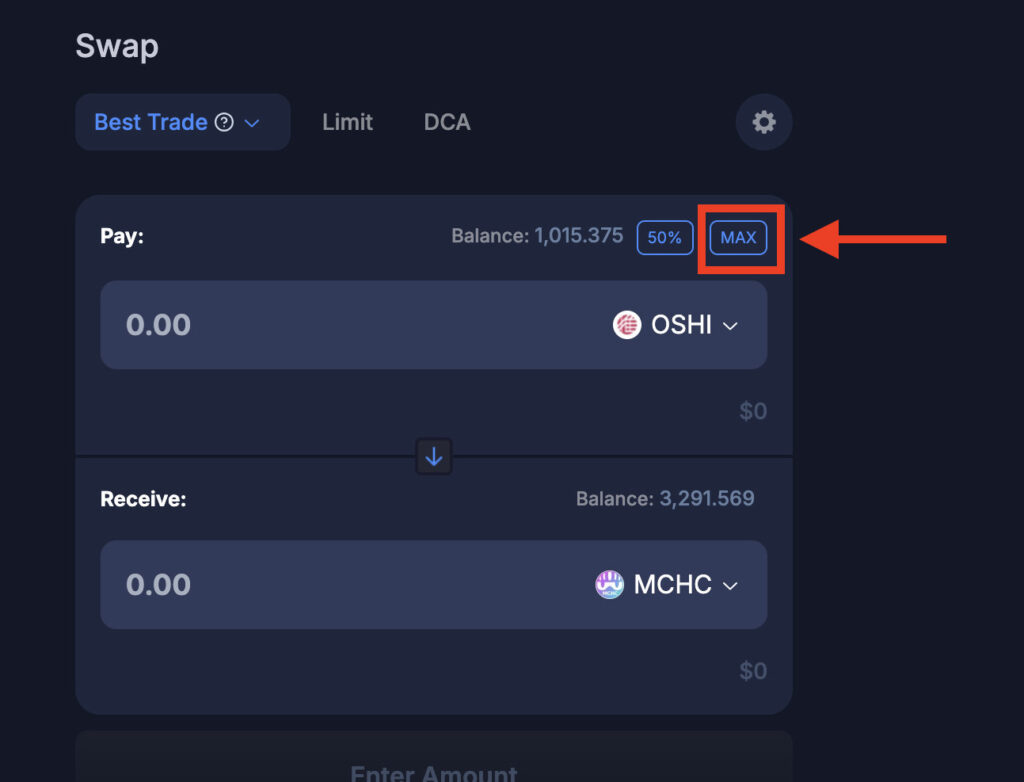Open swap settings gear icon
This screenshot has width=1024, height=782.
763,122
